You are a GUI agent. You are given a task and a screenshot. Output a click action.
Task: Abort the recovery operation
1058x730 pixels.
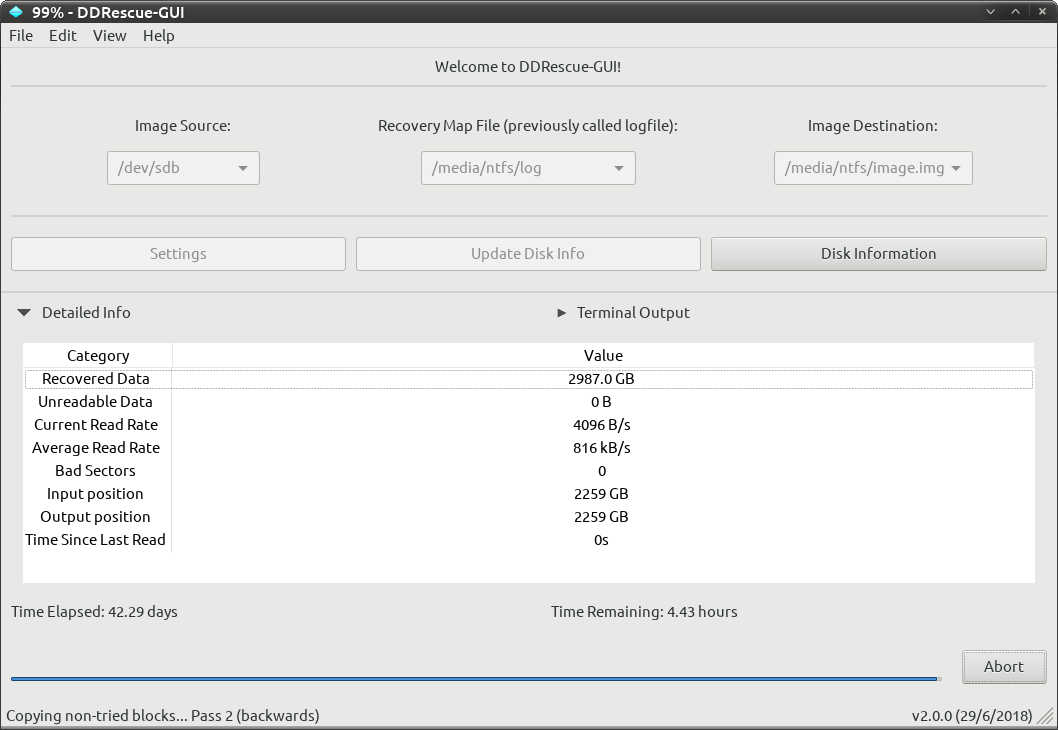tap(1004, 667)
